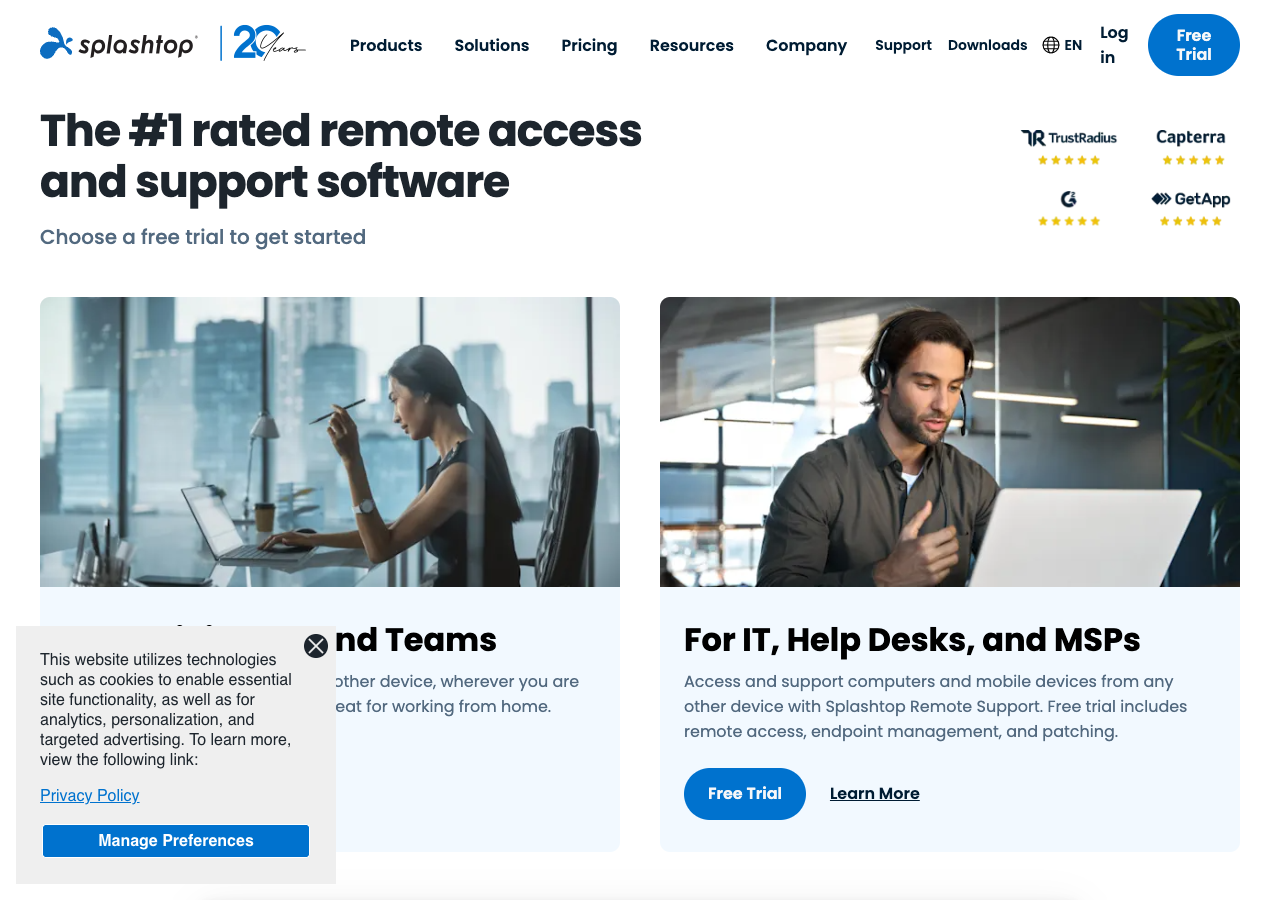
Task: Click the 20 Years anniversary badge
Action: click(x=265, y=44)
